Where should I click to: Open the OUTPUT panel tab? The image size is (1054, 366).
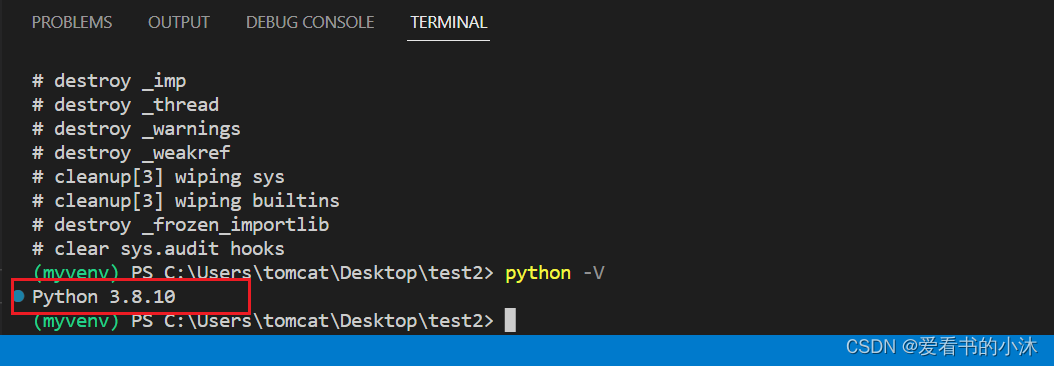pos(179,22)
